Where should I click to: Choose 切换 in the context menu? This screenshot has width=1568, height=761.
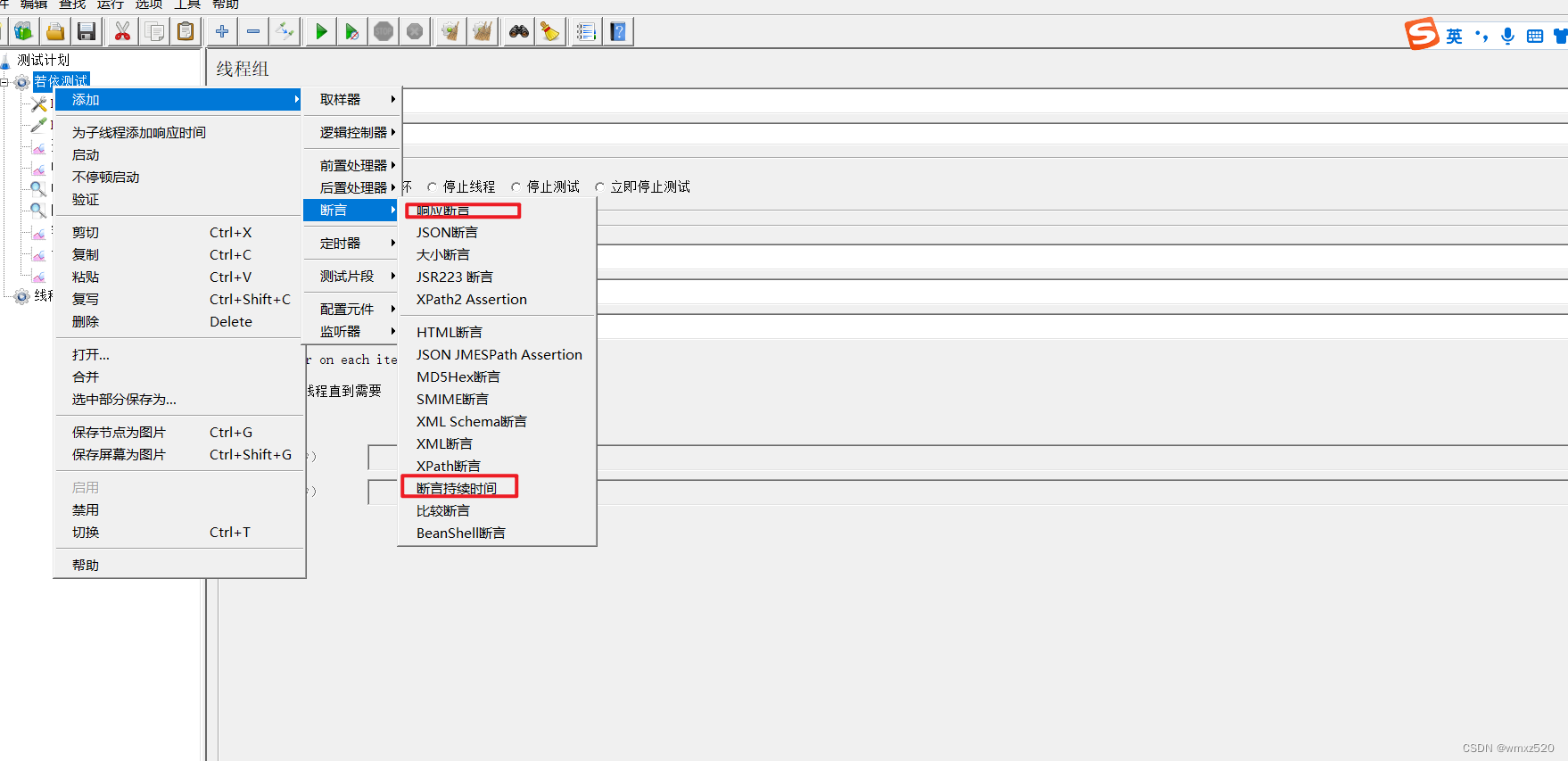[x=179, y=532]
